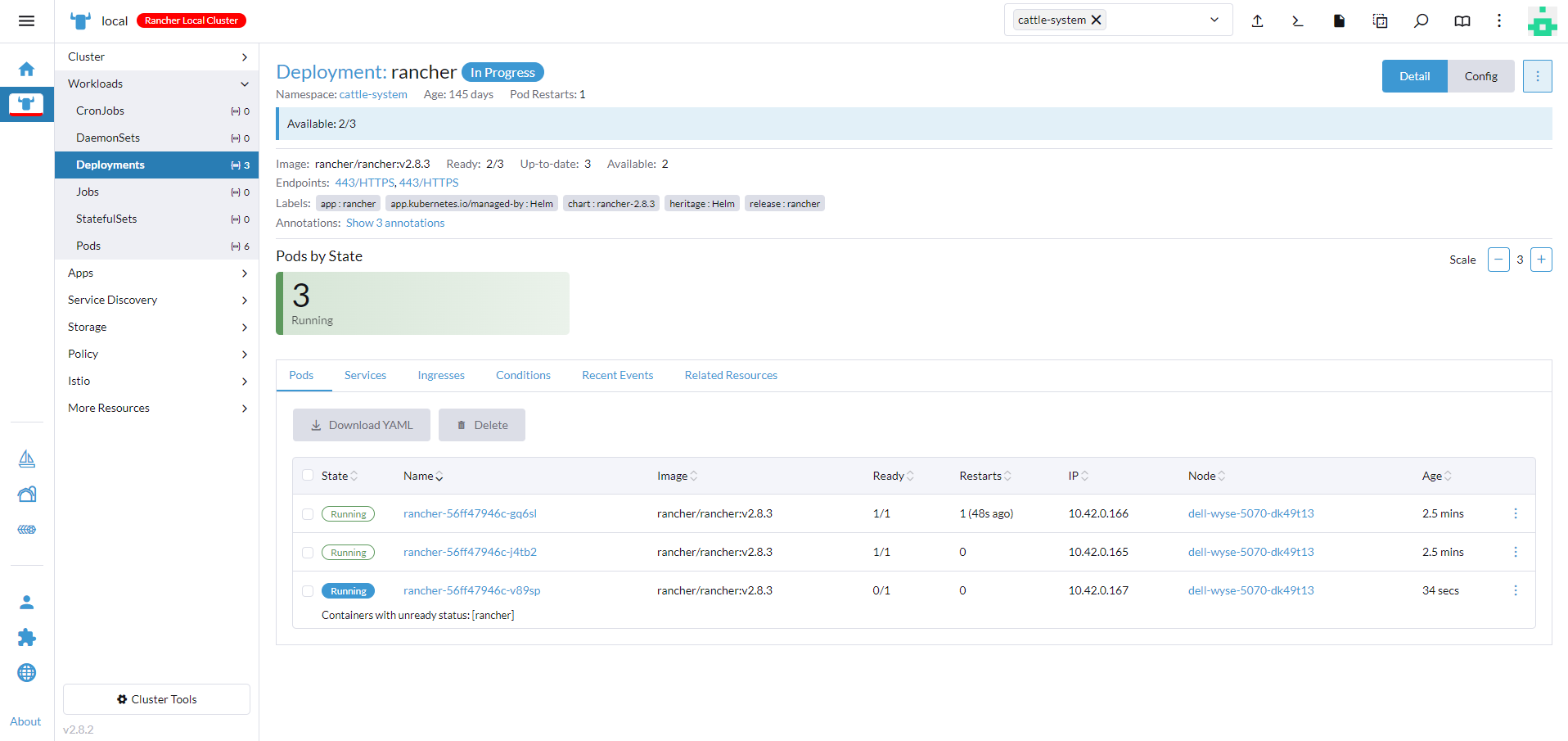The width and height of the screenshot is (1568, 741).
Task: Open the resource search magnifier icon
Action: pos(1421,21)
